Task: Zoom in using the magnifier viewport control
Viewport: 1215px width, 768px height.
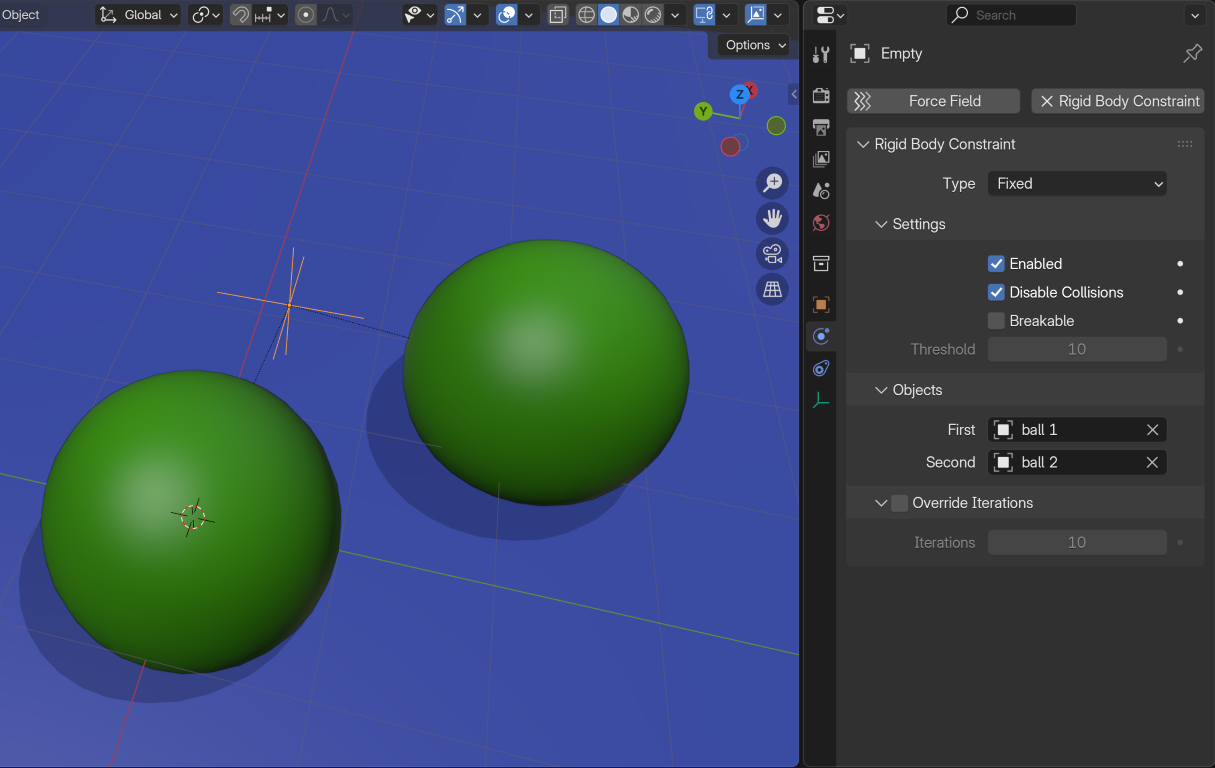Action: 772,182
